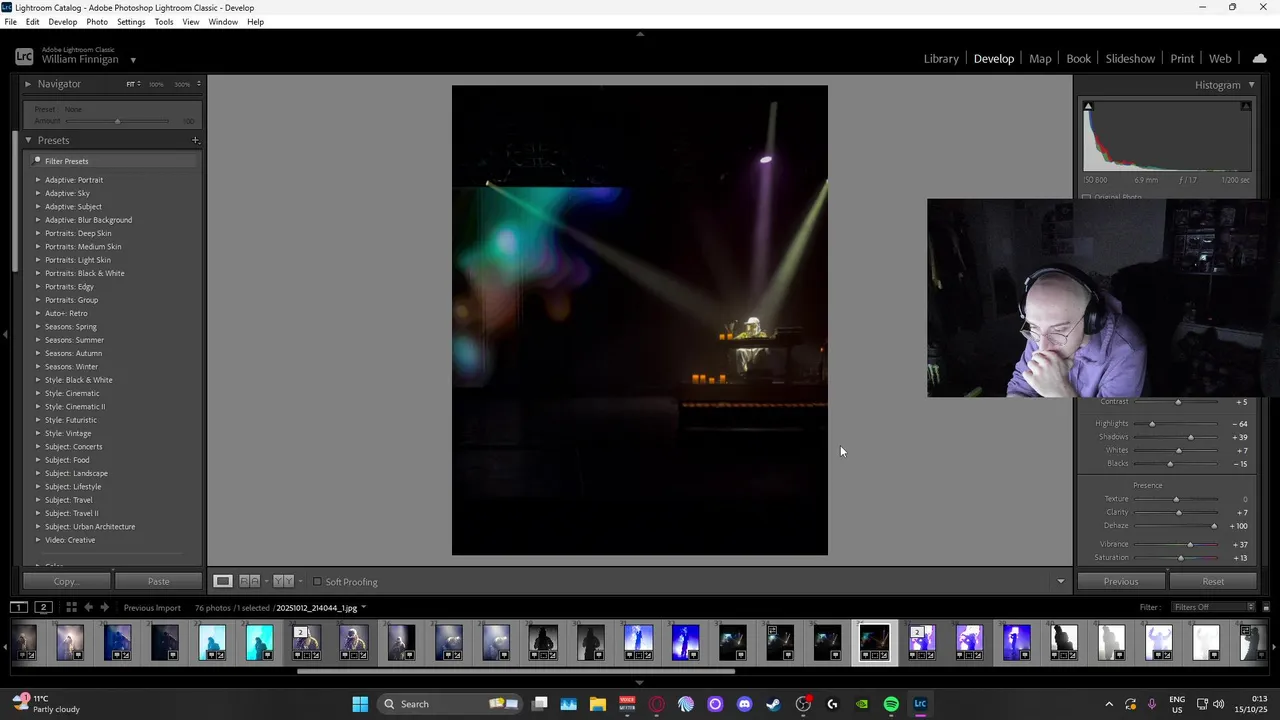Open the weather widget showing 11°C
This screenshot has width=1280, height=720.
coord(45,704)
